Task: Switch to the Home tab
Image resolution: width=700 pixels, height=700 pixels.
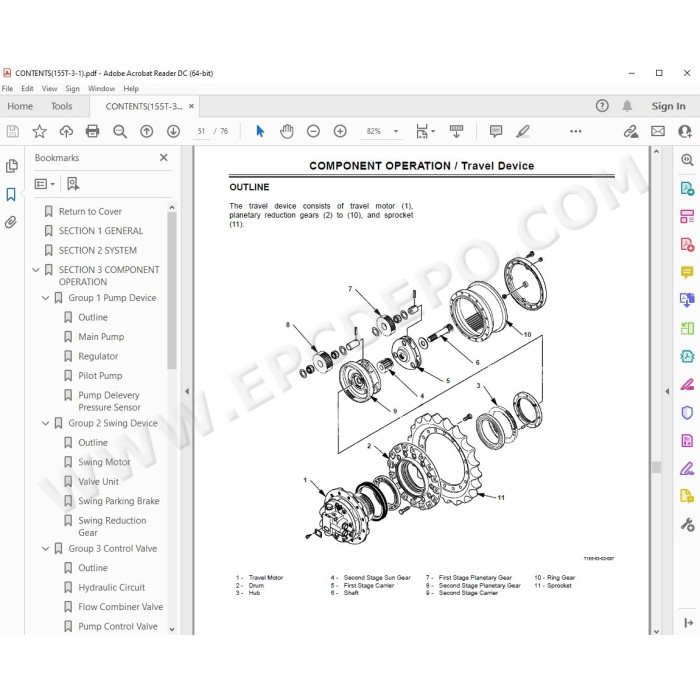Action: (20, 106)
